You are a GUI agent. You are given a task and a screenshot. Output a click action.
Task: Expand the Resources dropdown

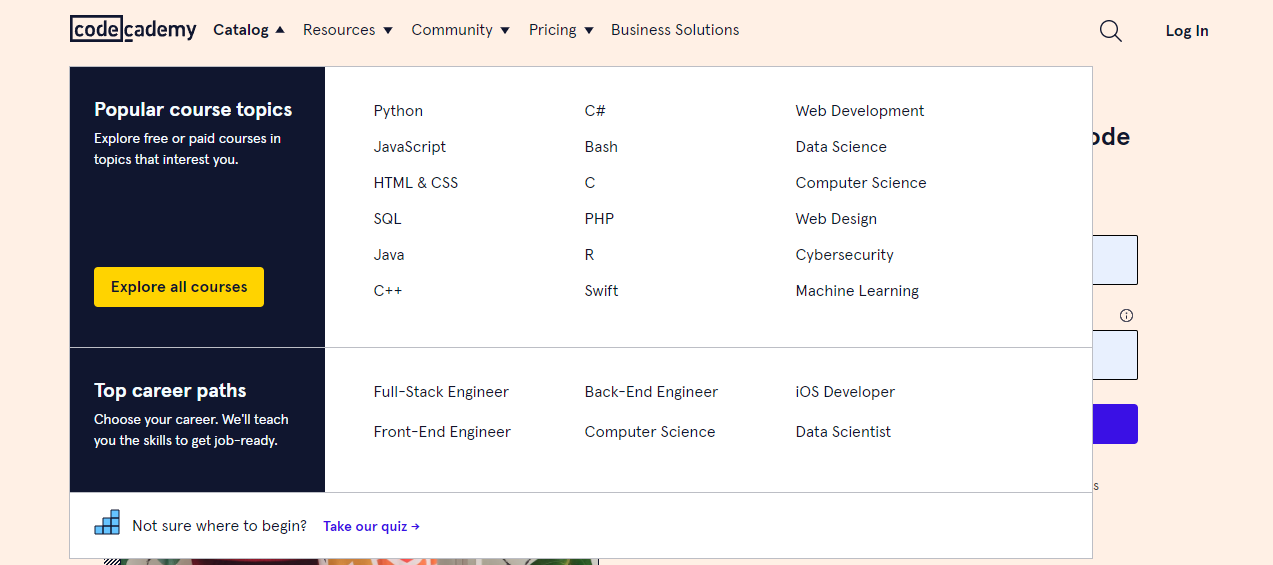pos(348,30)
